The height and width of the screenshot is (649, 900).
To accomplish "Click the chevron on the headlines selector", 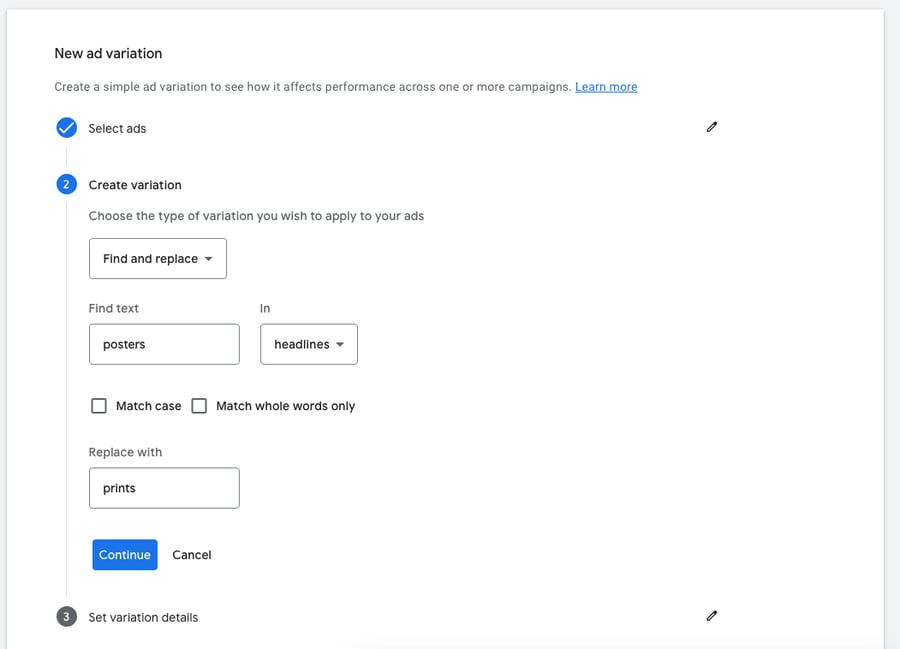I will click(340, 344).
